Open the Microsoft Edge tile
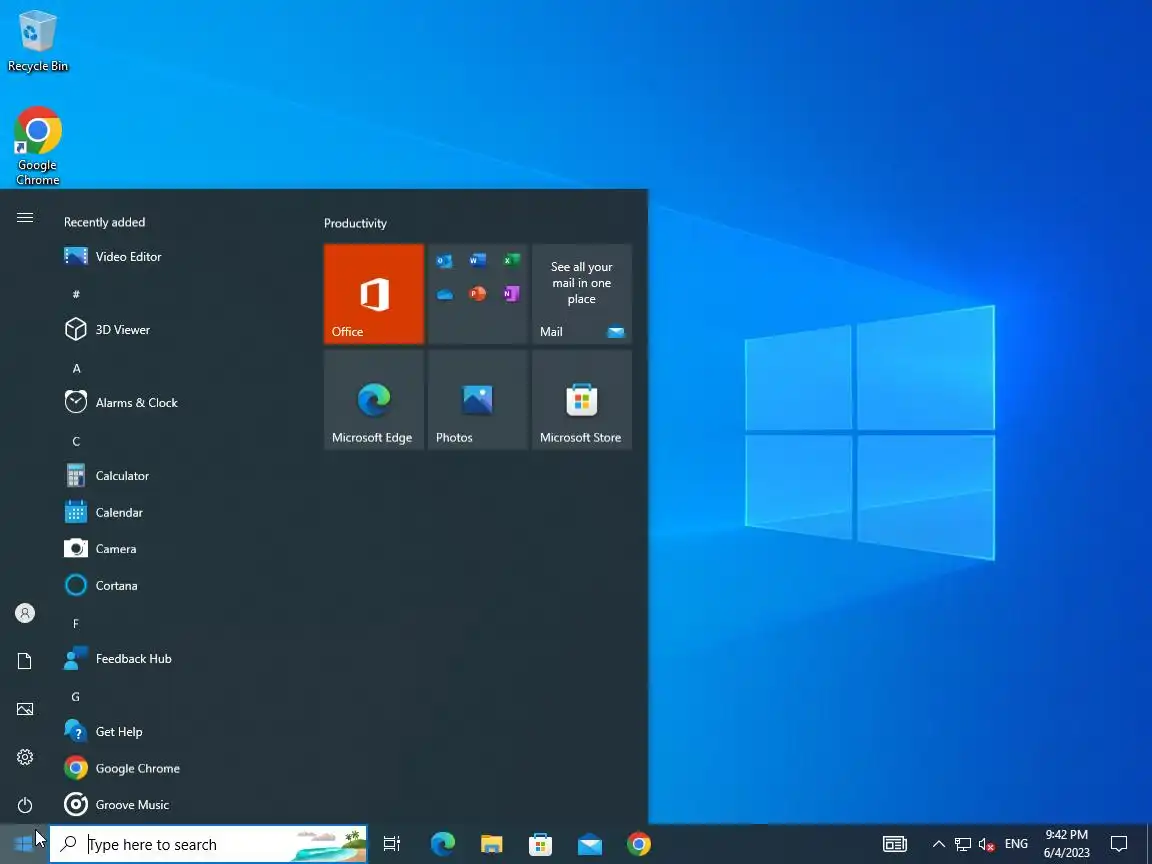This screenshot has height=864, width=1152. tap(374, 400)
